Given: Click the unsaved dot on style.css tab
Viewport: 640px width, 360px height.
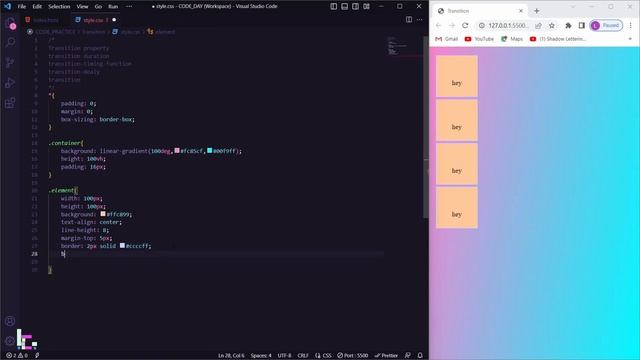Looking at the screenshot, I should [114, 20].
